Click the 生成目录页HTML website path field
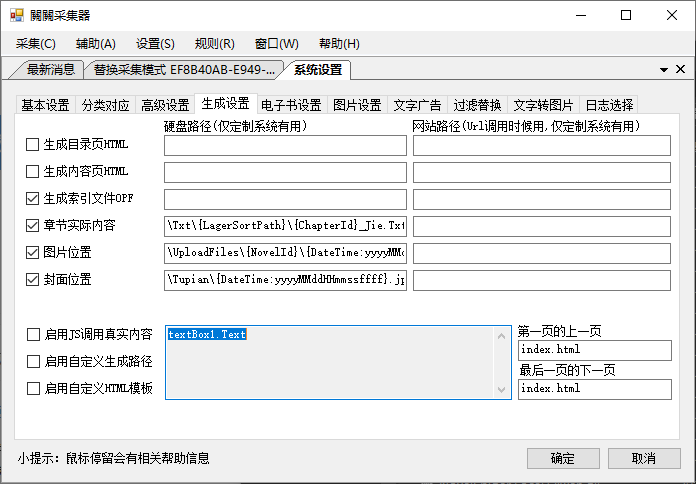696x484 pixels. tap(542, 146)
